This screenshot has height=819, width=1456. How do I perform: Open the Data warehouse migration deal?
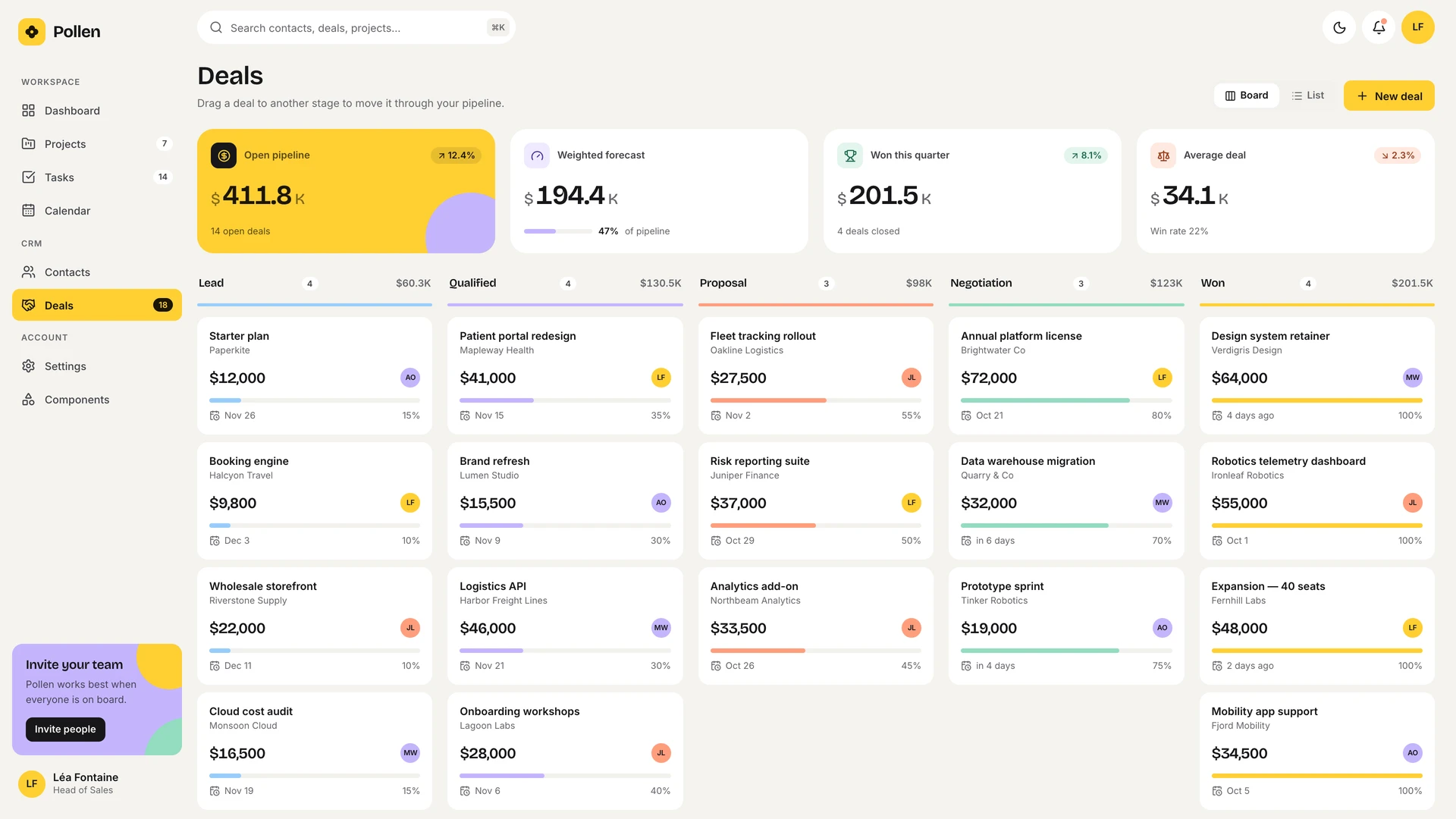tap(1066, 500)
